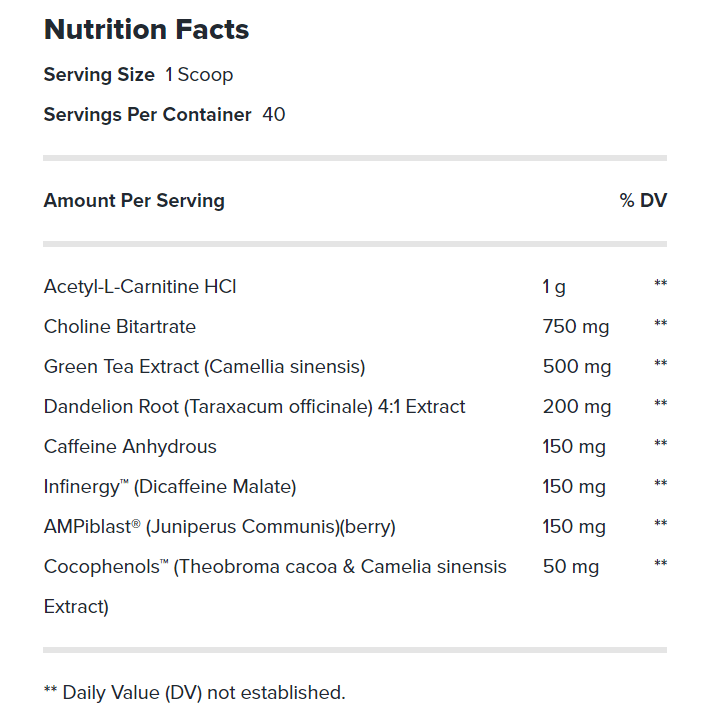Screen dimensions: 721x723
Task: Click the 750 mg amount value
Action: click(x=576, y=327)
